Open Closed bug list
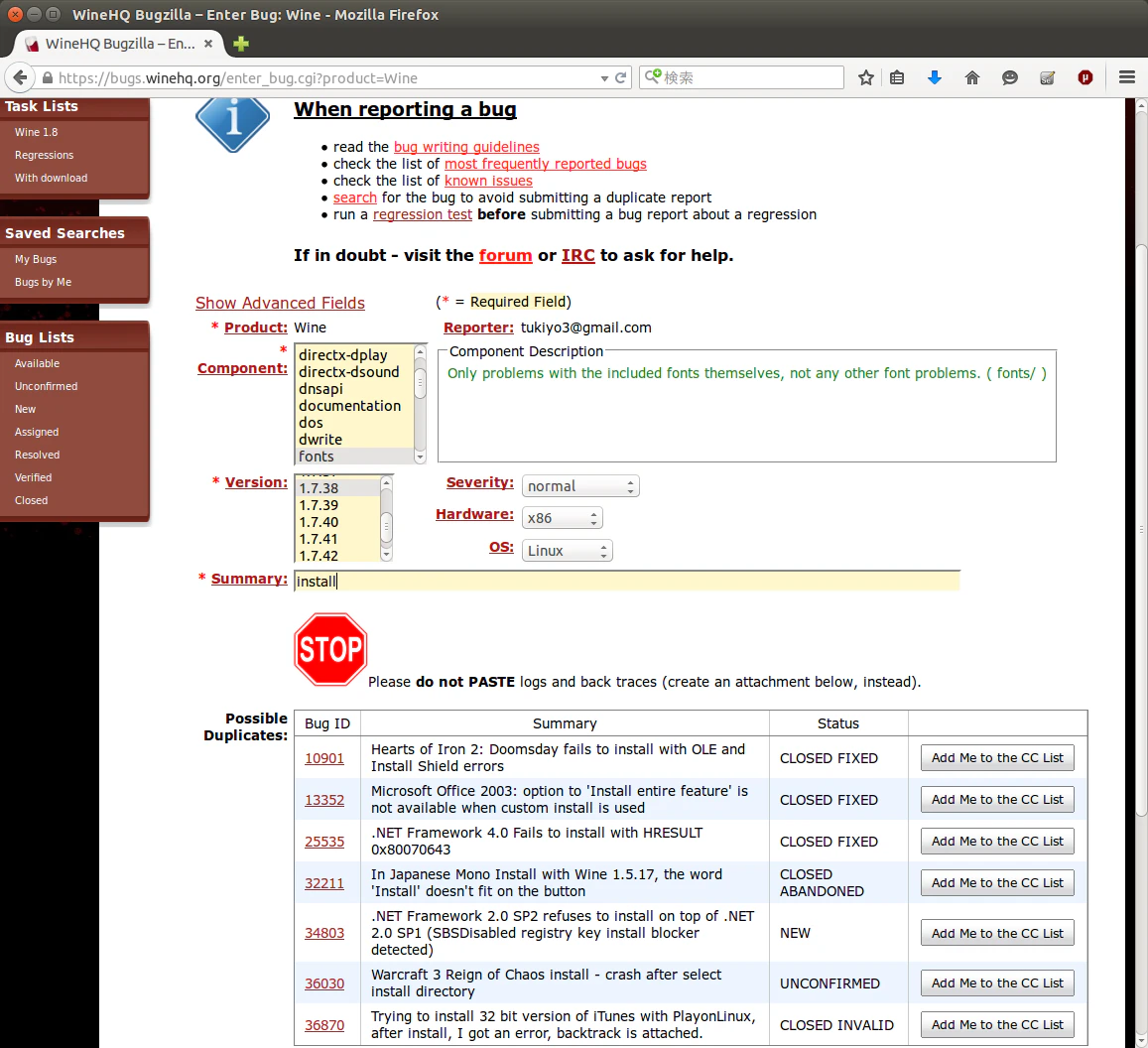Viewport: 1148px width, 1048px height. (x=31, y=499)
